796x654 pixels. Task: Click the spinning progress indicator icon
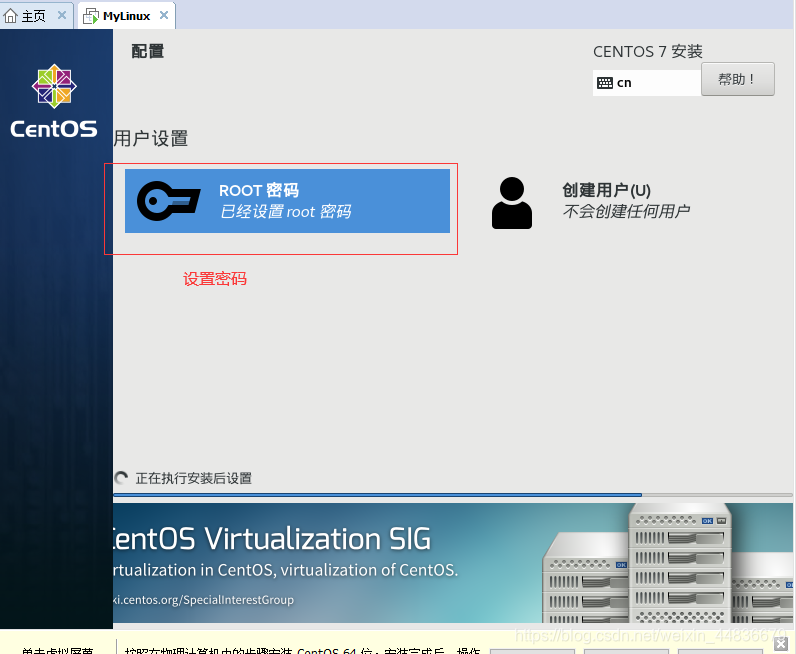[x=121, y=478]
